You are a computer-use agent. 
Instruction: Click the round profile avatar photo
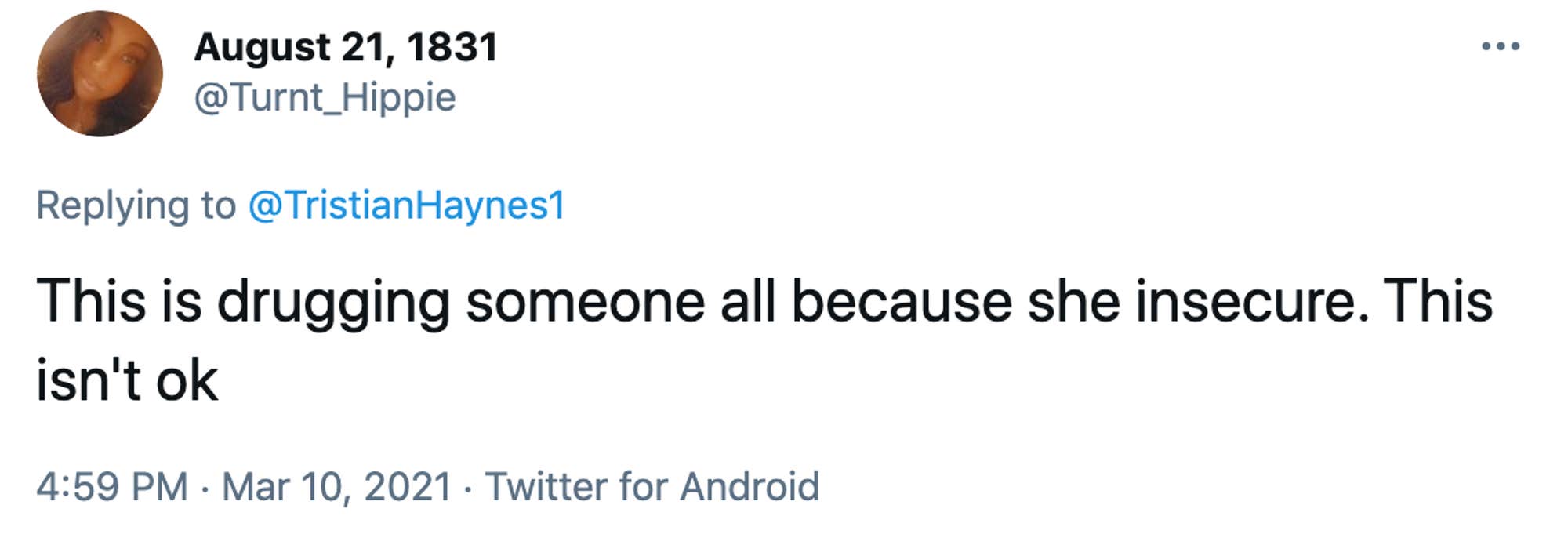100,74
